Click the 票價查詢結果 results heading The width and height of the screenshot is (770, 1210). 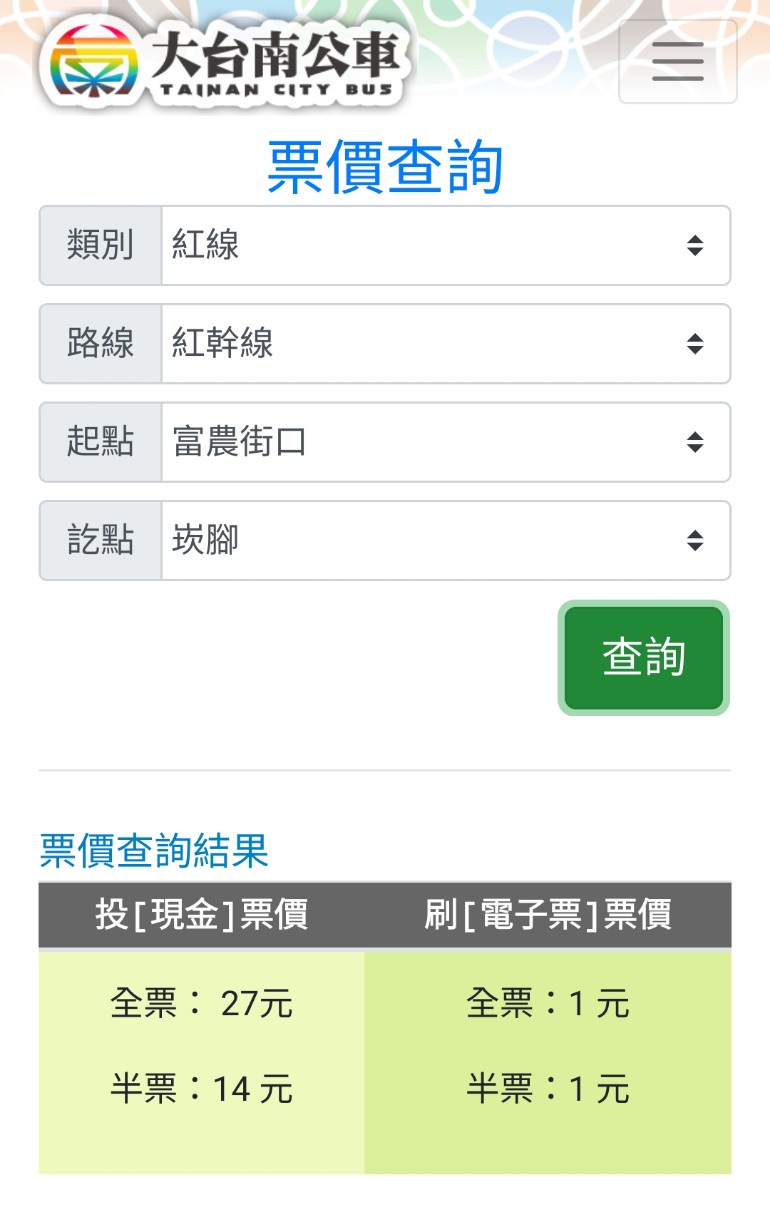click(154, 851)
